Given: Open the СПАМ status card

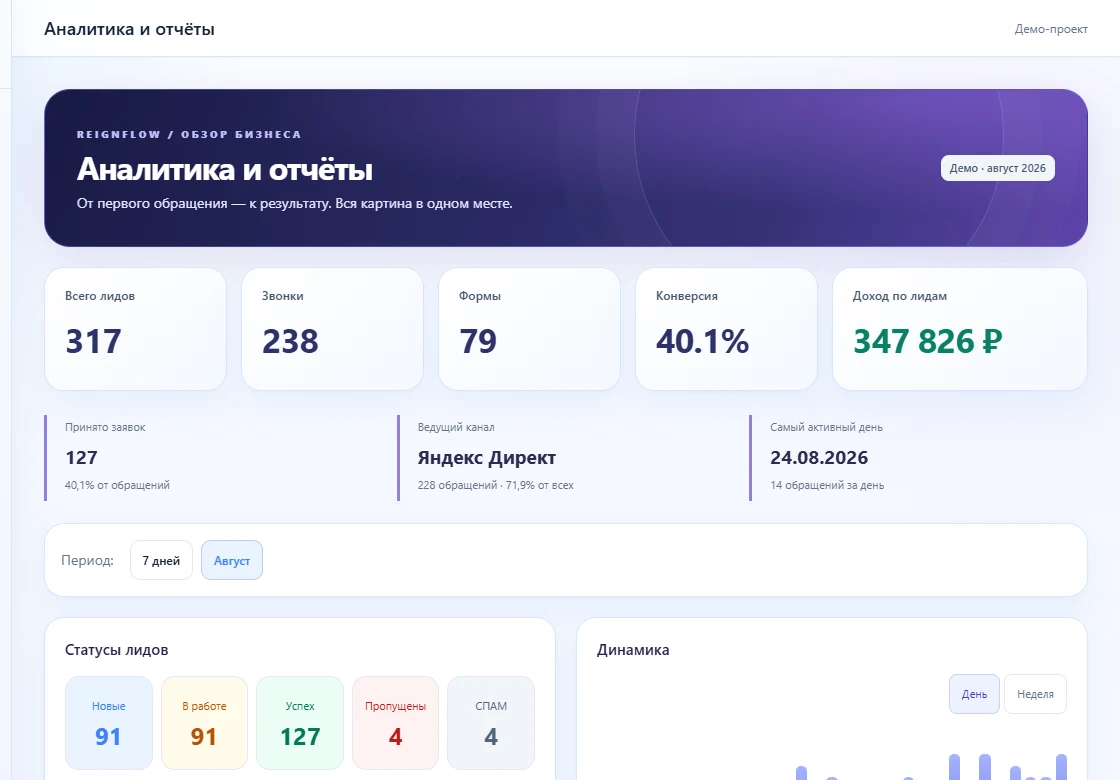Looking at the screenshot, I should pyautogui.click(x=491, y=723).
